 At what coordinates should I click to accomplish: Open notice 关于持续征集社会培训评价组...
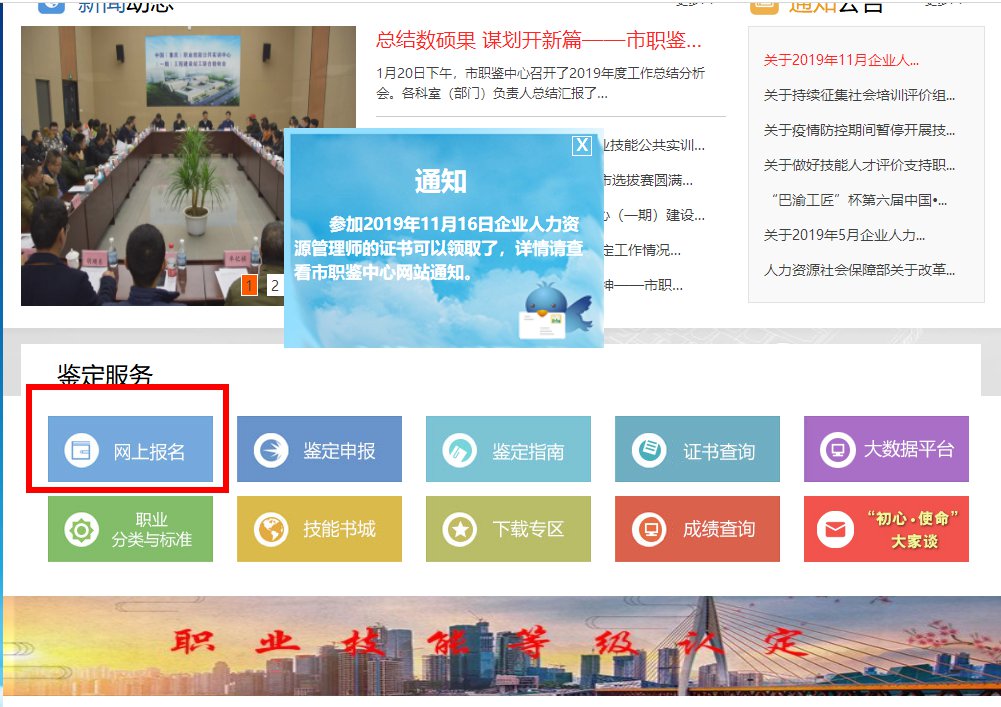click(859, 96)
